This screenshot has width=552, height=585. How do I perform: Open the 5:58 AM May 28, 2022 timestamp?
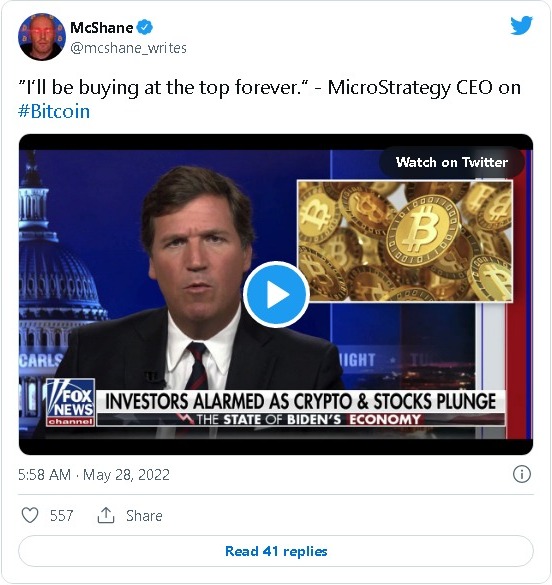tap(94, 475)
